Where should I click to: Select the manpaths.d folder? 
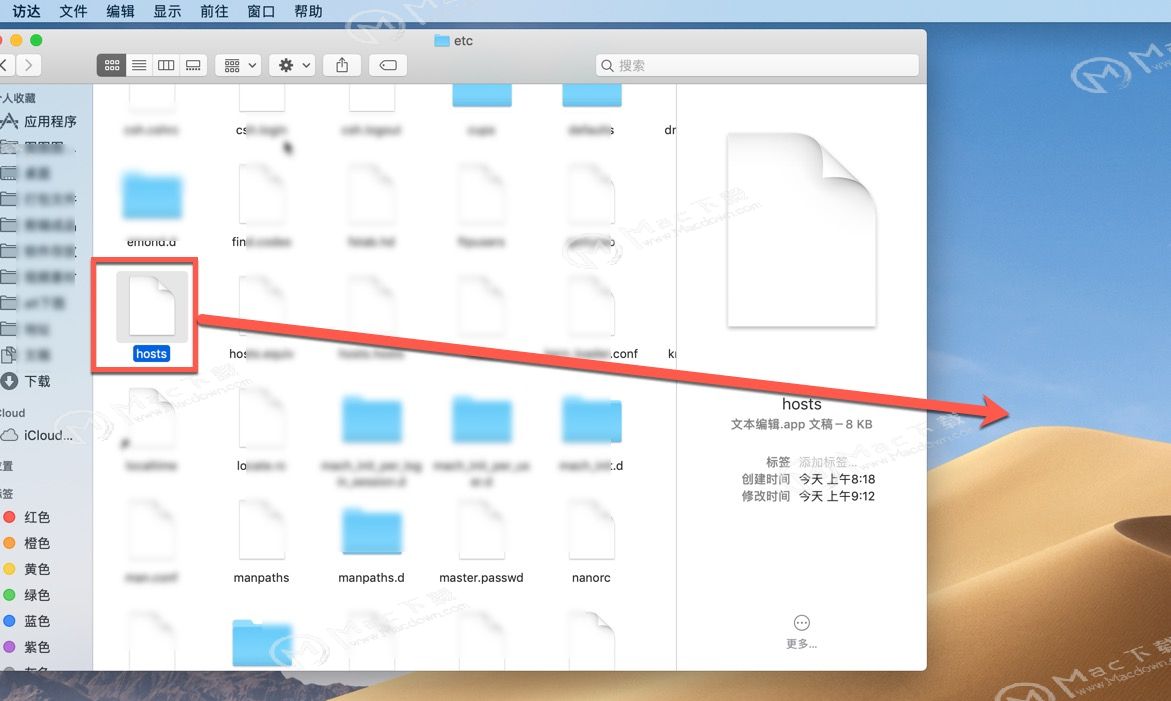click(x=371, y=532)
